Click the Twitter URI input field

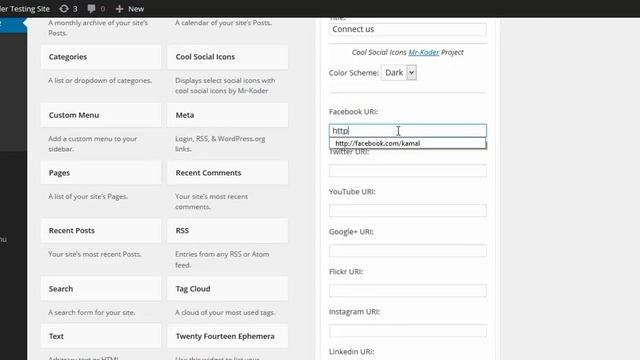tap(408, 171)
